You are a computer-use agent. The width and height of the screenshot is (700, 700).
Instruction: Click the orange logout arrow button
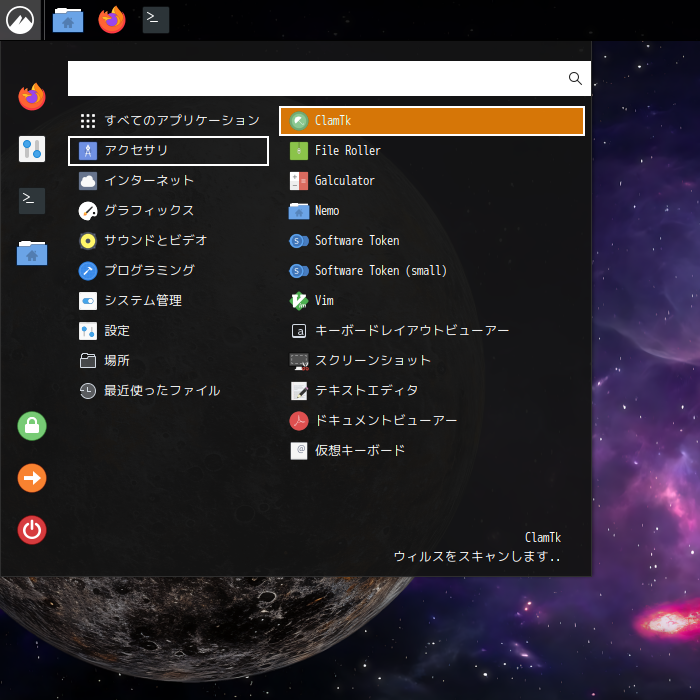[32, 478]
